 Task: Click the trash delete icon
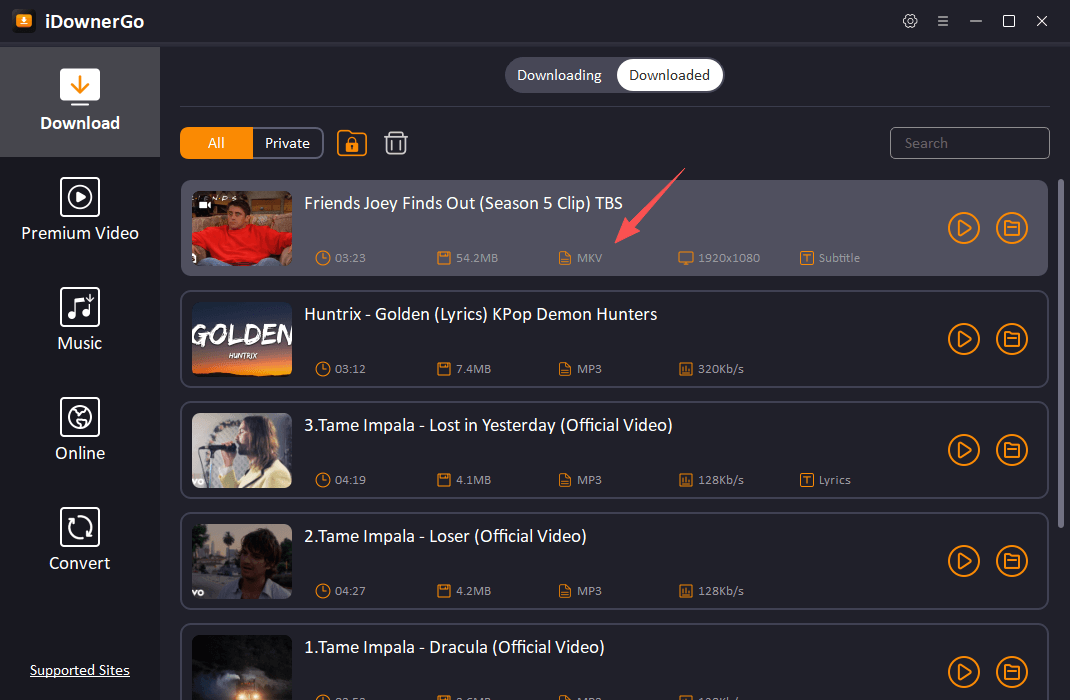point(396,143)
